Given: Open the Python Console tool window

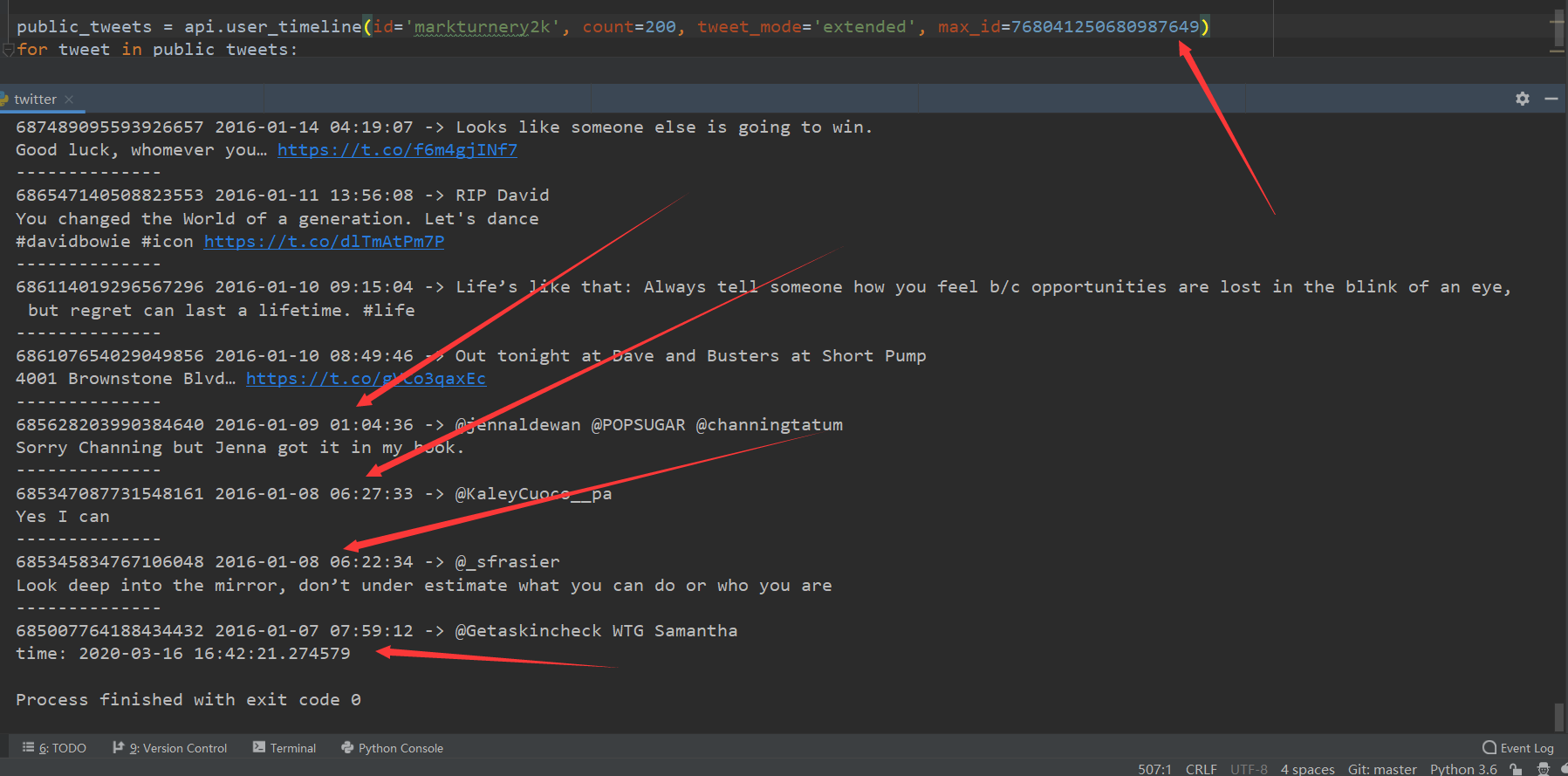Looking at the screenshot, I should [x=393, y=748].
